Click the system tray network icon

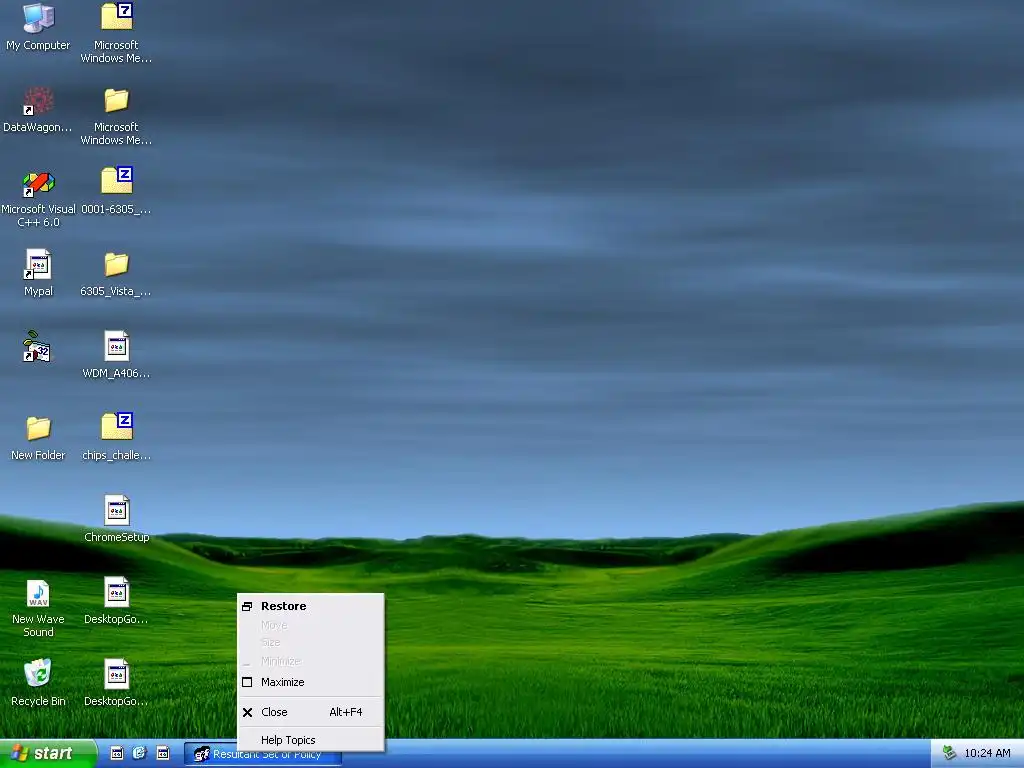coord(949,754)
